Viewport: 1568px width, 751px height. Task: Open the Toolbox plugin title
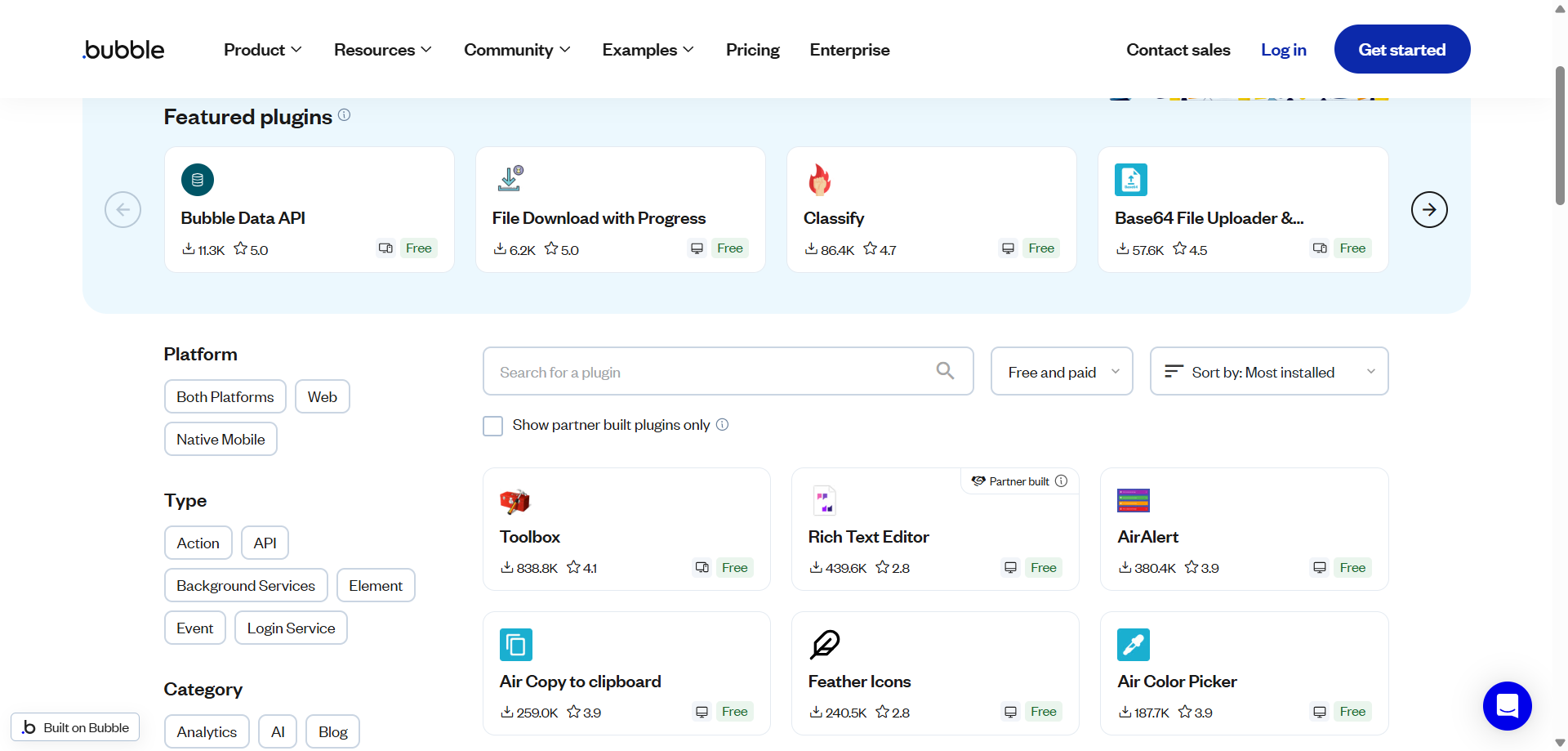tap(530, 537)
